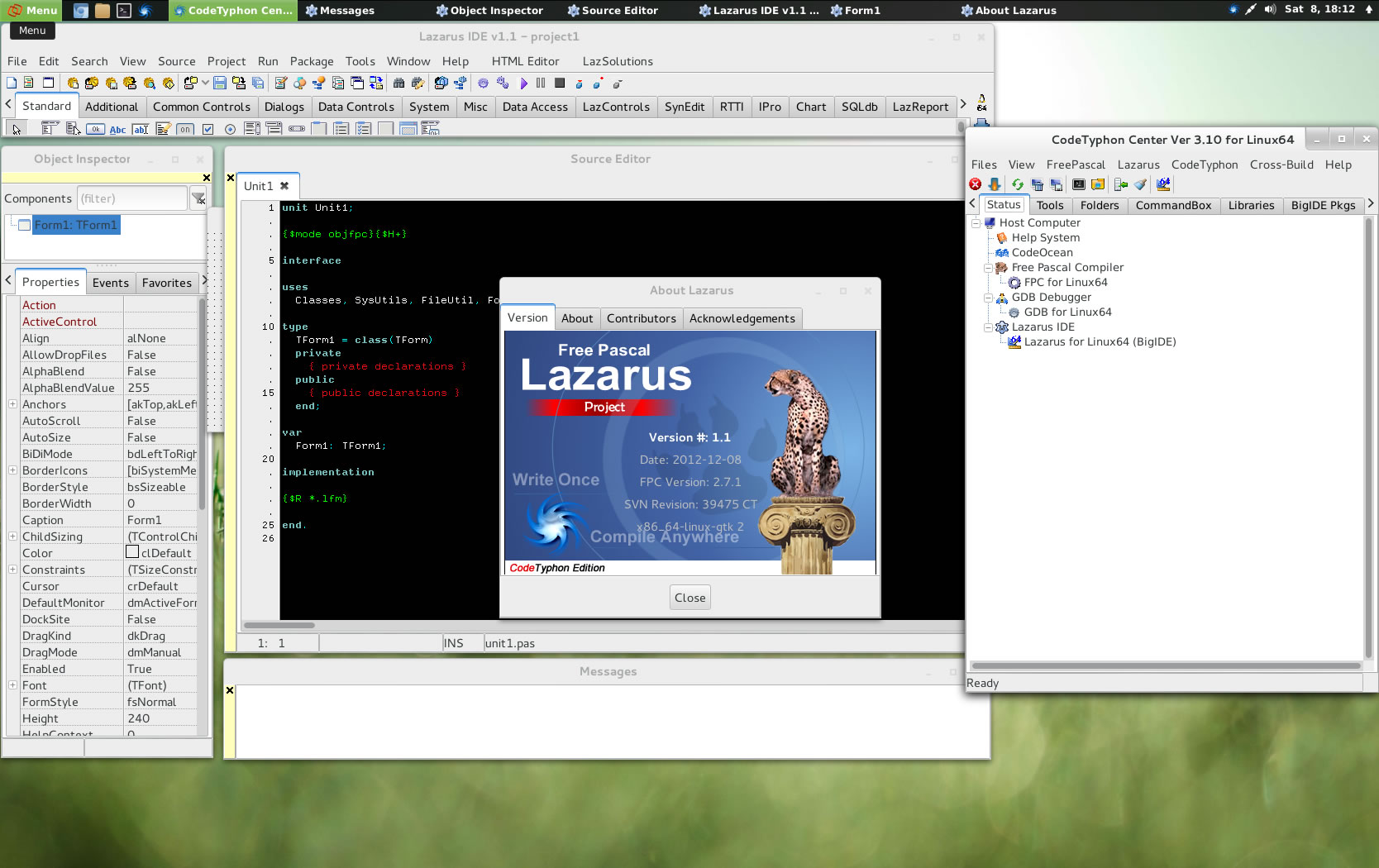
Task: Click the green Run arrow icon
Action: pyautogui.click(x=523, y=83)
